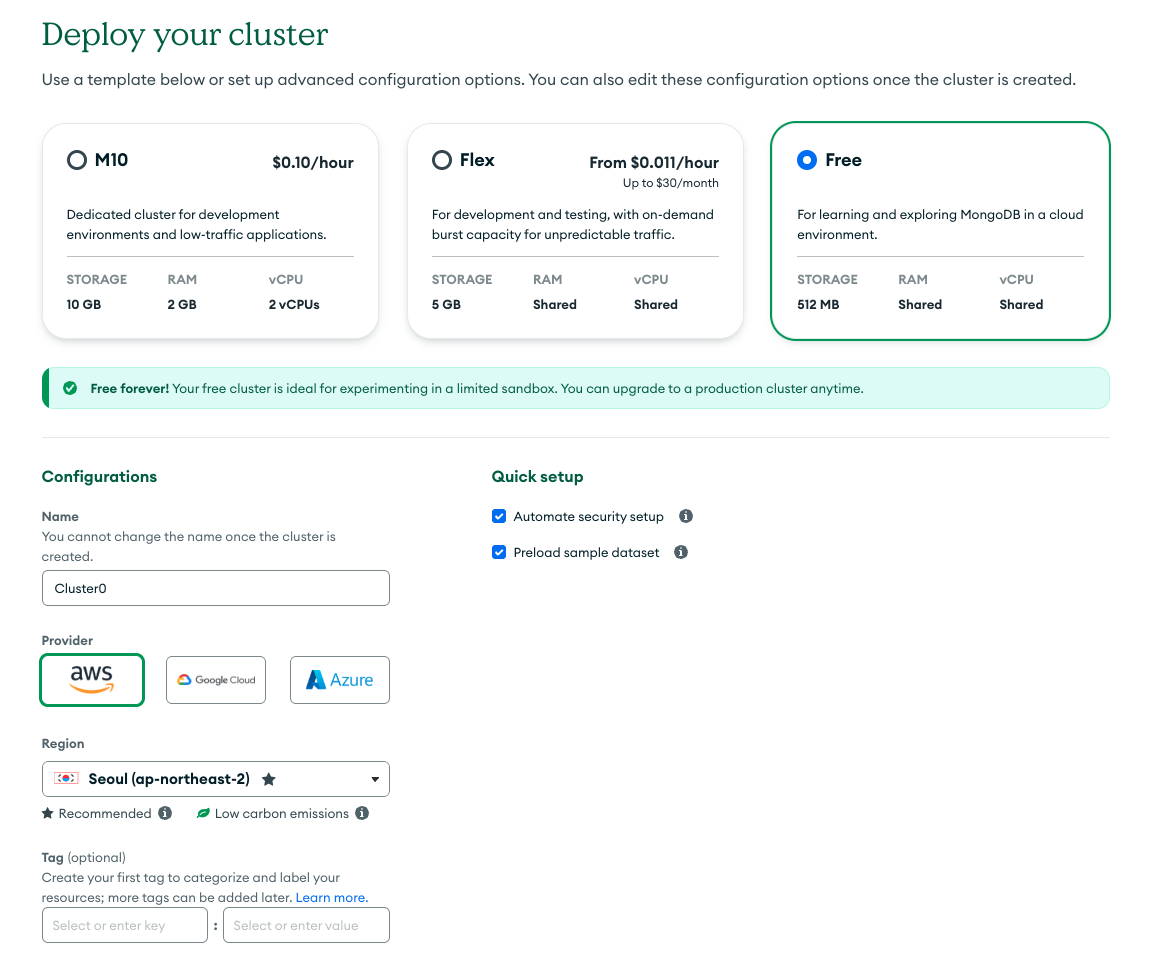Uncheck Automate security setup checkbox
This screenshot has width=1152, height=968.
coord(499,516)
